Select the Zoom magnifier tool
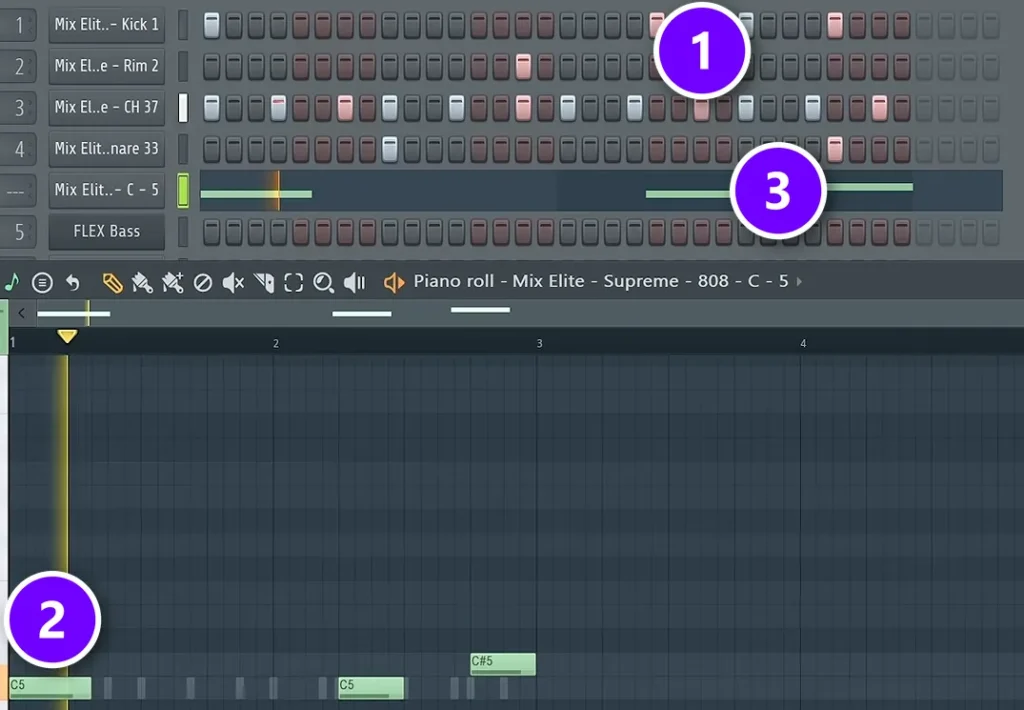Viewport: 1024px width, 710px height. (x=323, y=283)
